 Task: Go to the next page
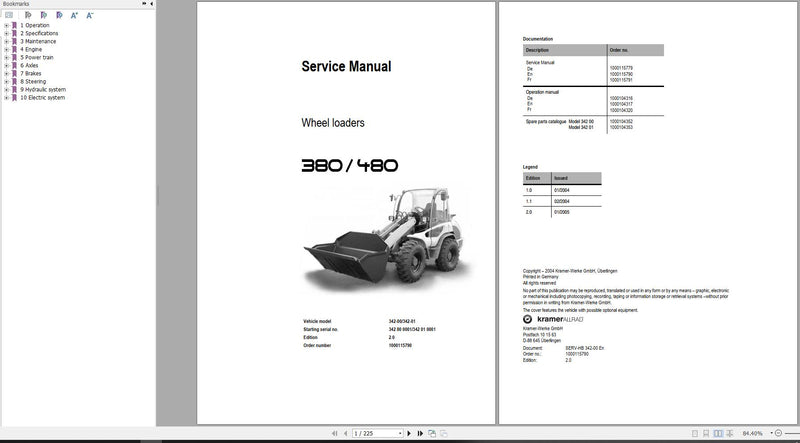[x=409, y=433]
